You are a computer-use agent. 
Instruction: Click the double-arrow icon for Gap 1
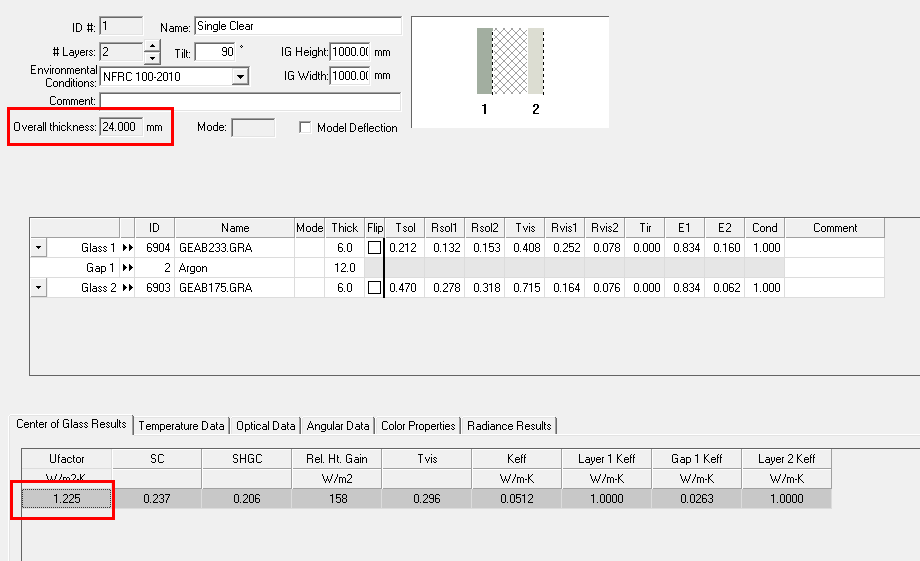[127, 268]
